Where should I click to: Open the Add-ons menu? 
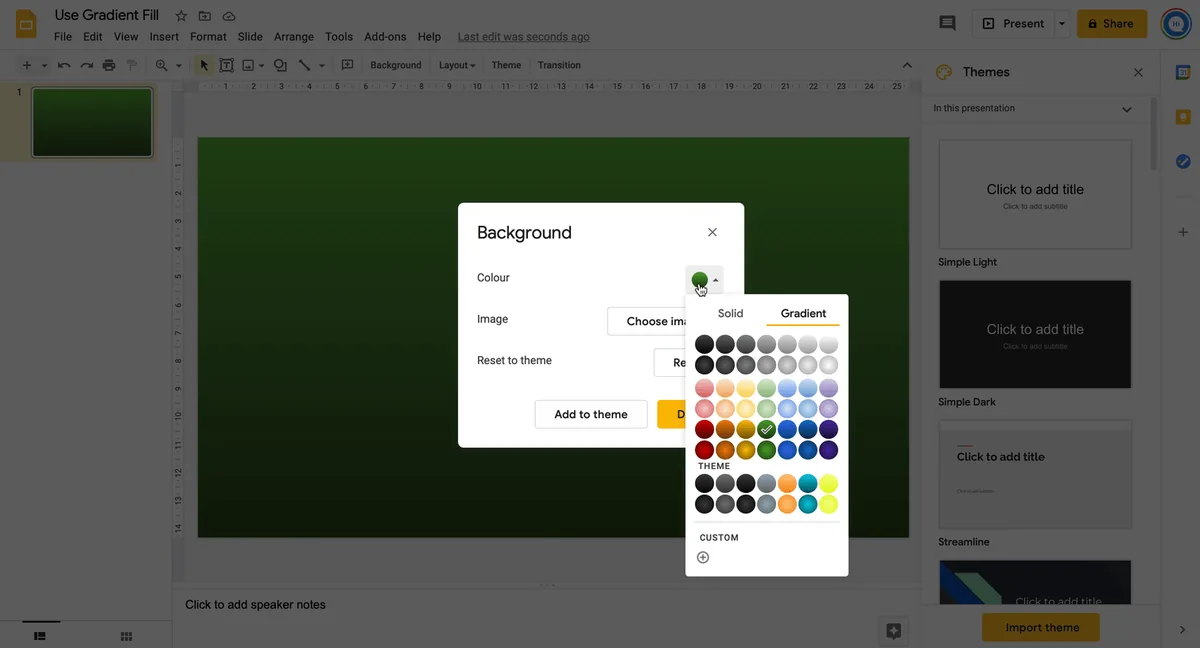coord(385,37)
